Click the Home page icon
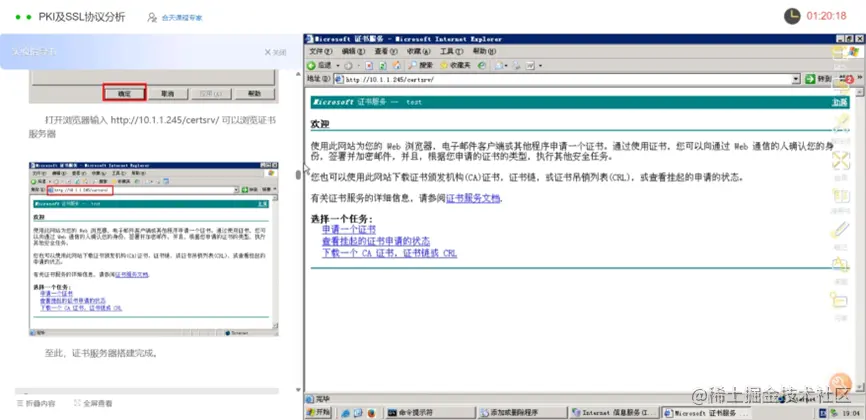Viewport: 866px width, 420px height. (398, 65)
